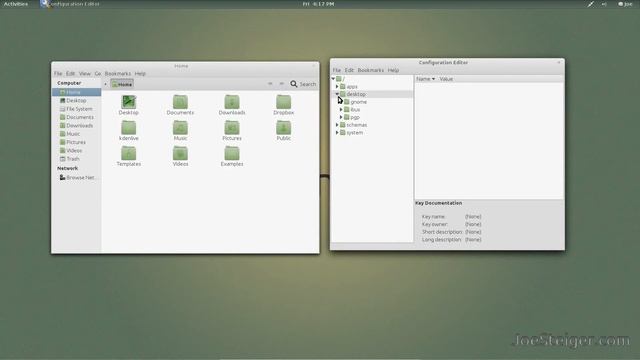Collapse the root / node in Configuration Editor
The height and width of the screenshot is (360, 640).
[x=333, y=79]
